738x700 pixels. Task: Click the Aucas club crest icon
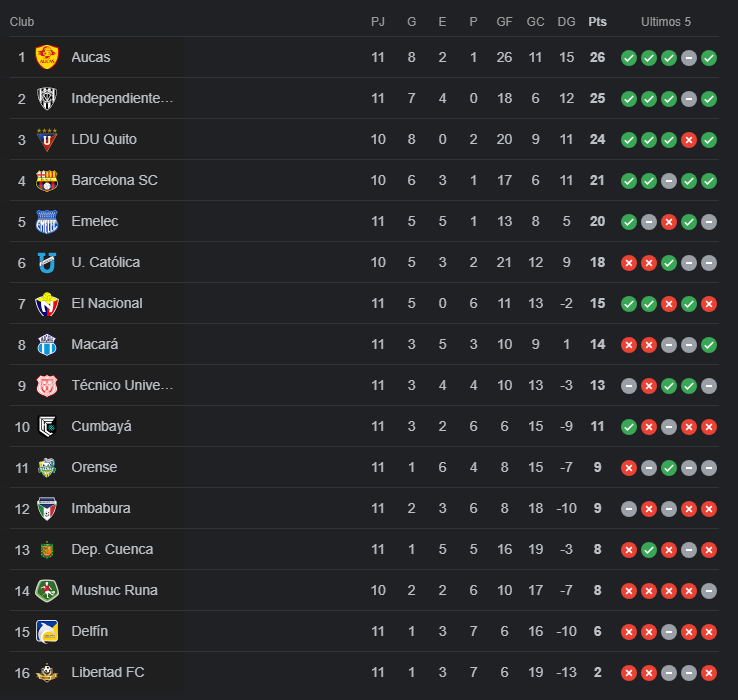pyautogui.click(x=47, y=57)
